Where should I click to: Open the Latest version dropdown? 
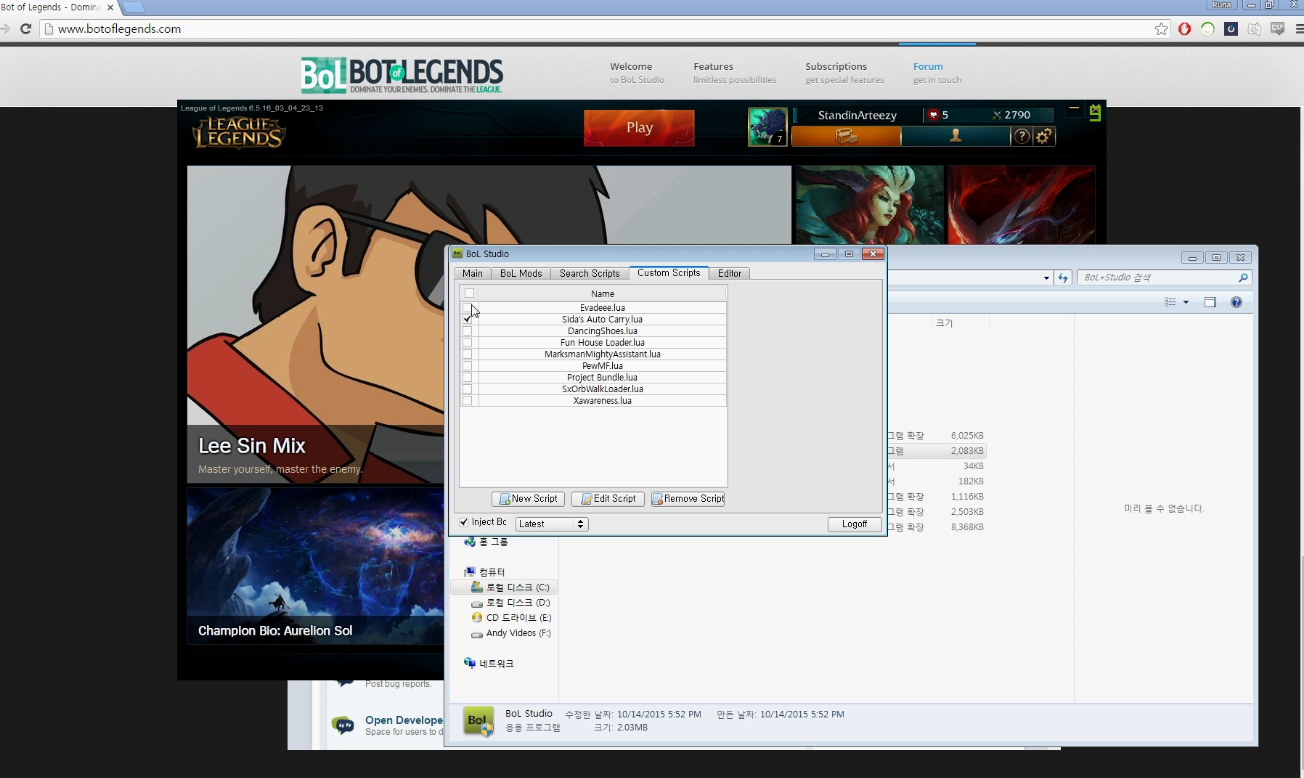551,524
